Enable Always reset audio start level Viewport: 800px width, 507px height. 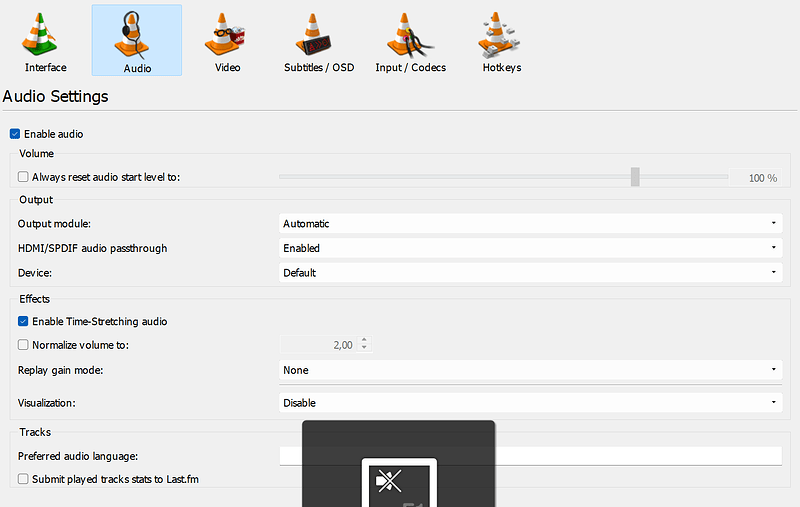(23, 177)
